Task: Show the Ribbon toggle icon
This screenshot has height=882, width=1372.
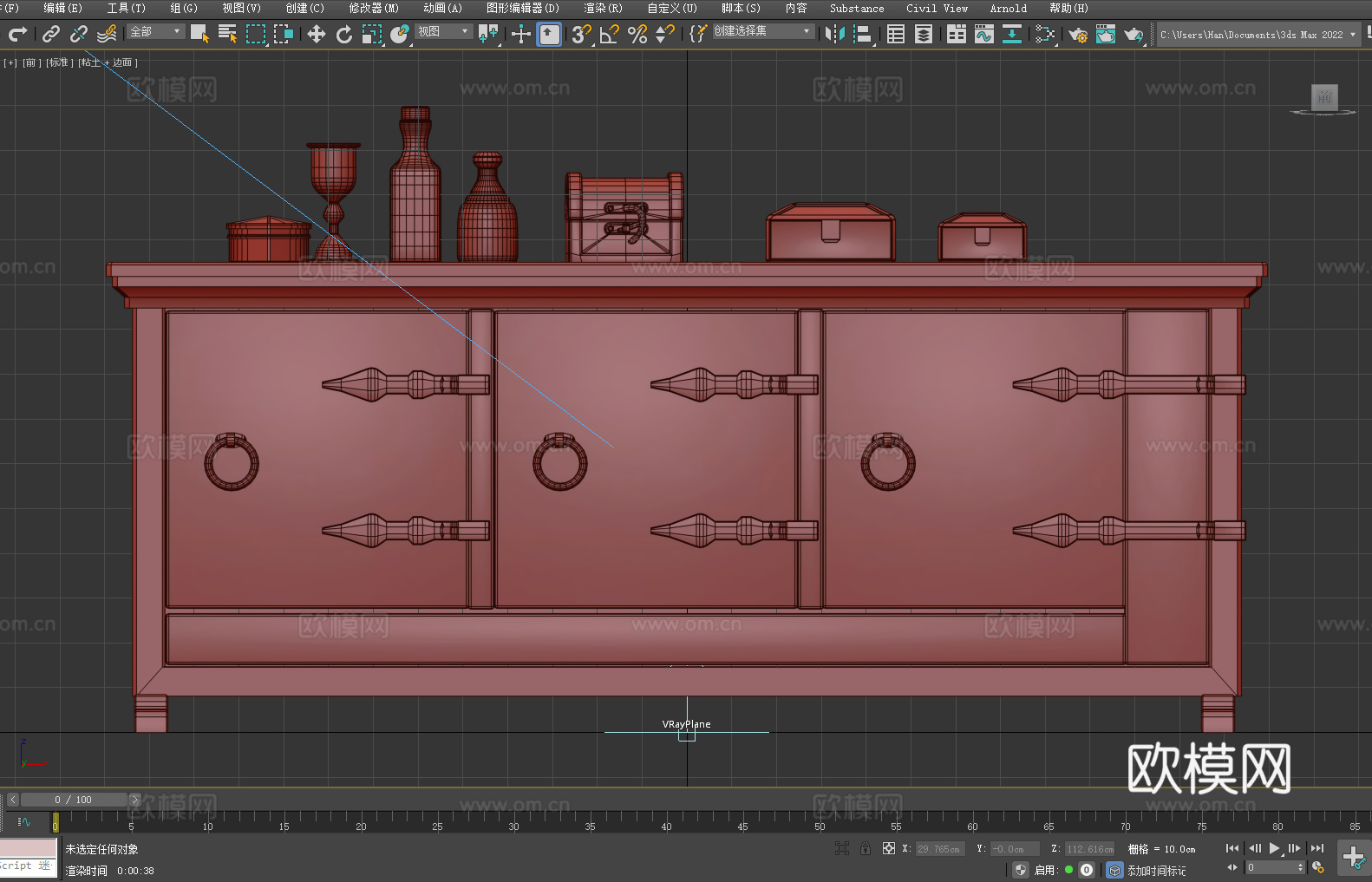Action: click(x=957, y=34)
